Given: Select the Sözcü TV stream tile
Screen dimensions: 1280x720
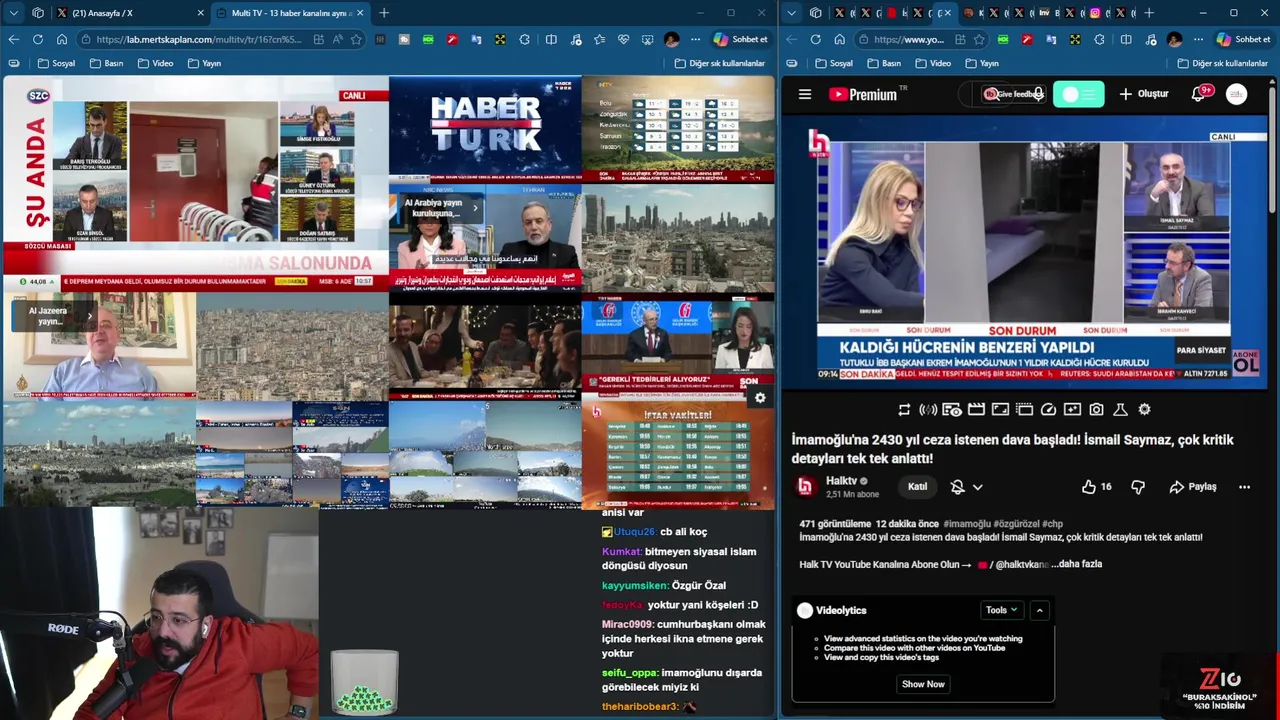Looking at the screenshot, I should 195,182.
